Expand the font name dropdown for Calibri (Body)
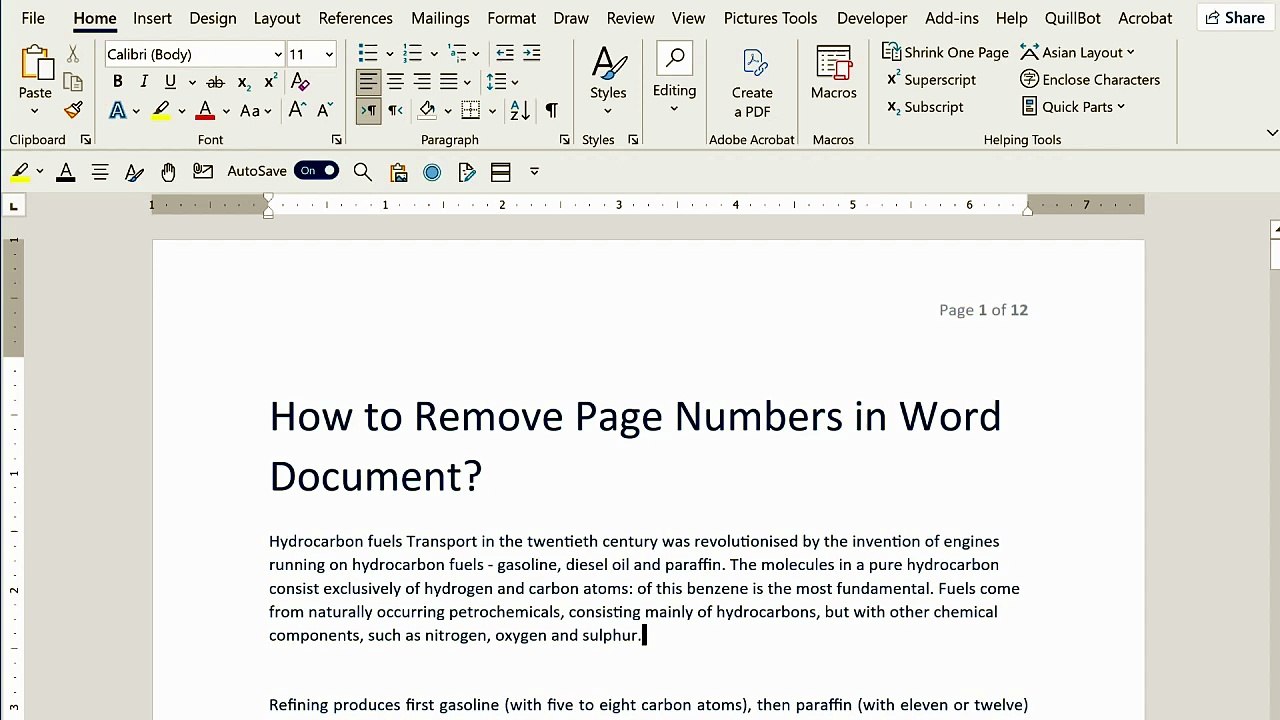1280x720 pixels. tap(278, 54)
